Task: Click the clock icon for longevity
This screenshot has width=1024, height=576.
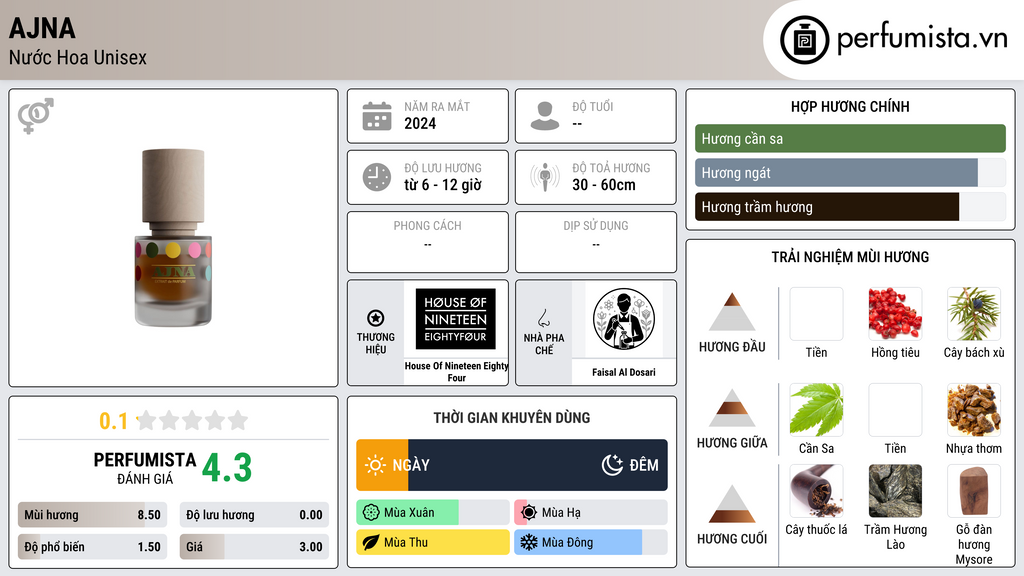Action: tap(377, 177)
